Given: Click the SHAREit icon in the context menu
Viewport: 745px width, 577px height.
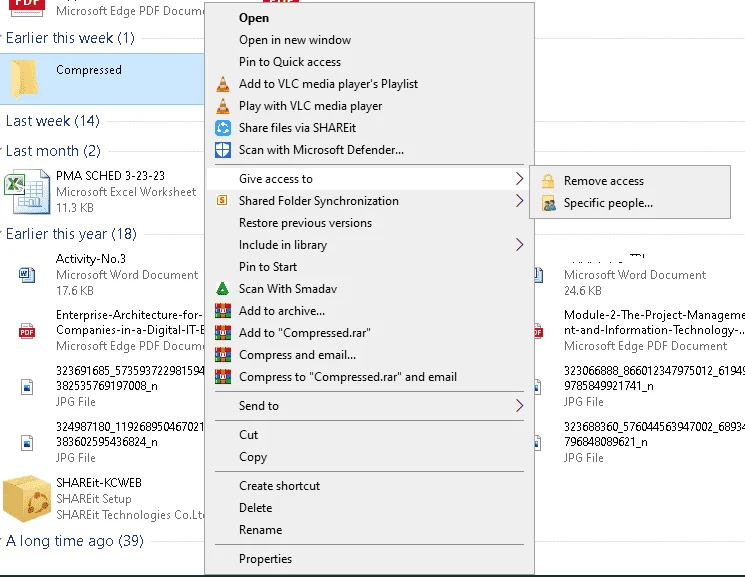Looking at the screenshot, I should point(222,128).
